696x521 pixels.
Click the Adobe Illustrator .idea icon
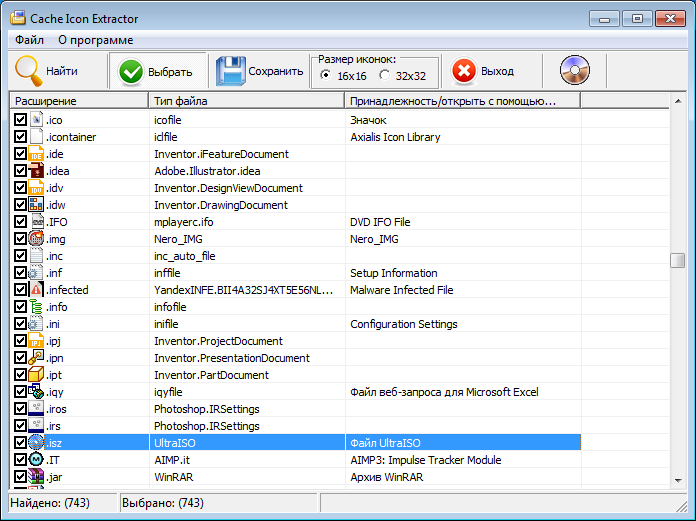click(36, 171)
